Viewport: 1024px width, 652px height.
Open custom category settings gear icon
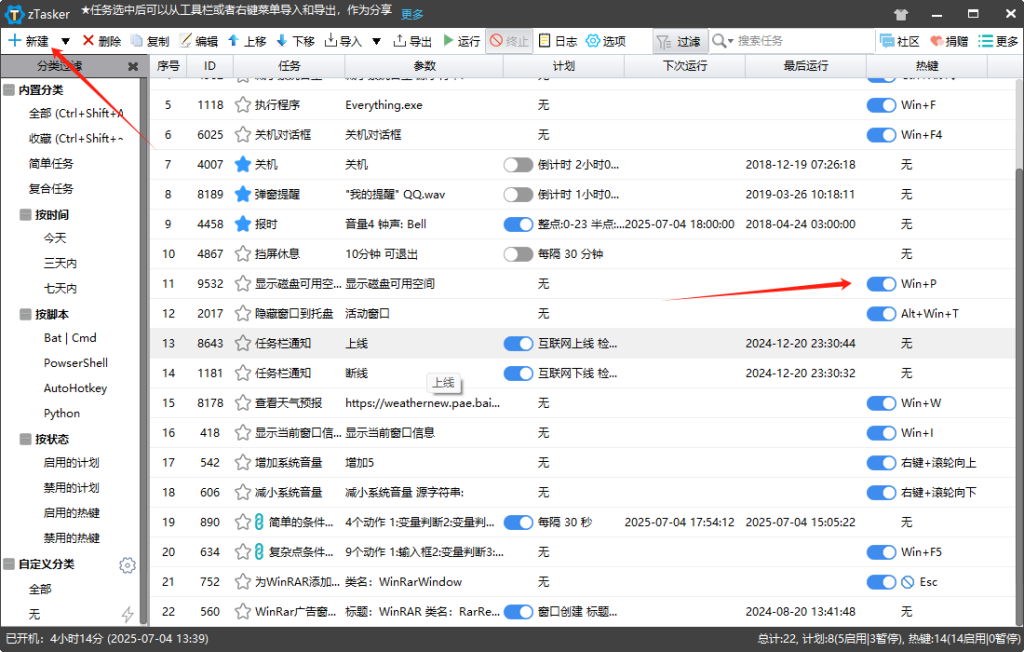[127, 565]
